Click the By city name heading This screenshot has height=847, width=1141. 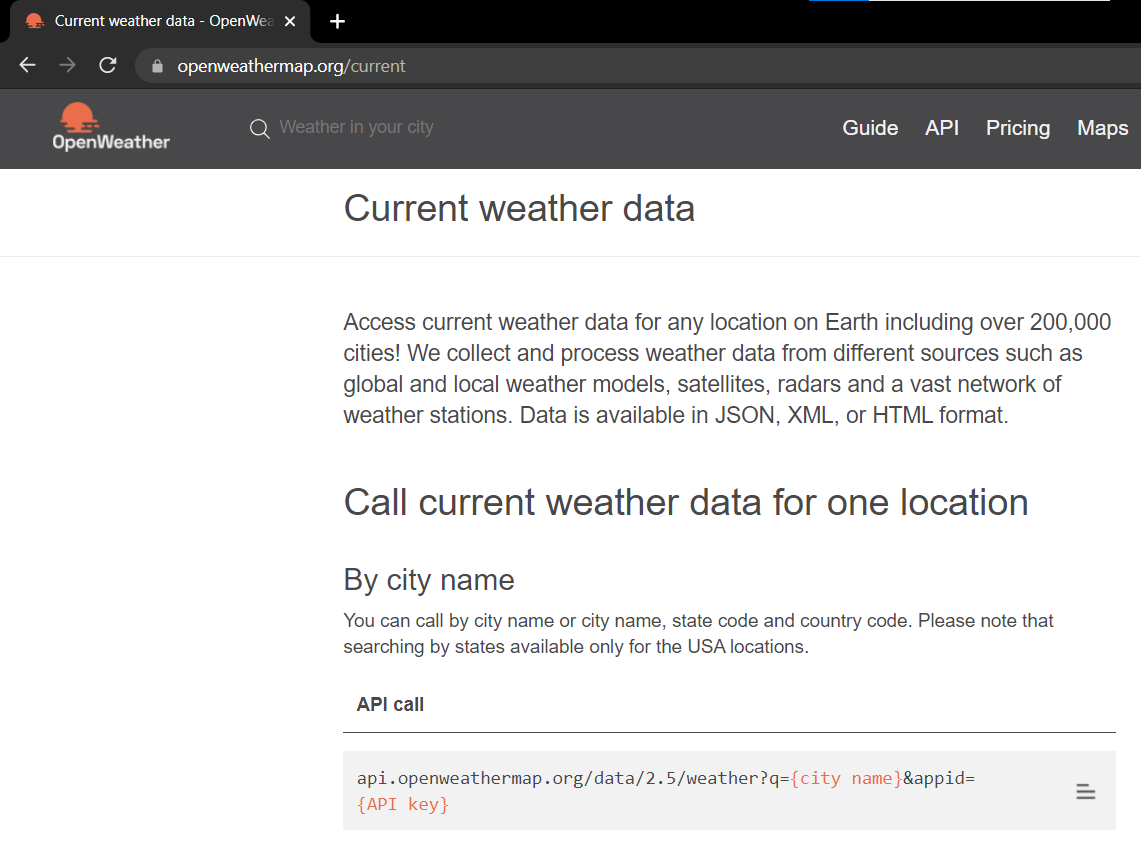429,580
